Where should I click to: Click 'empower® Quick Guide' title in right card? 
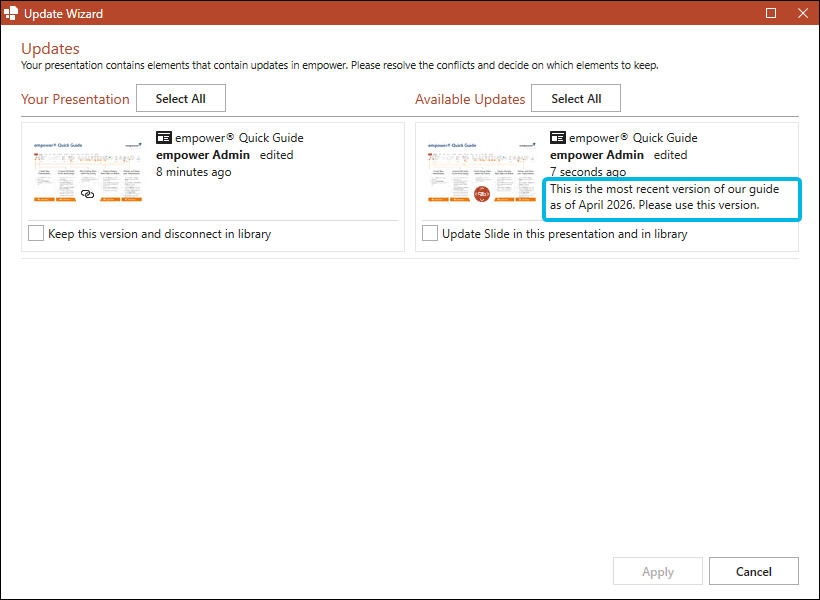point(633,138)
